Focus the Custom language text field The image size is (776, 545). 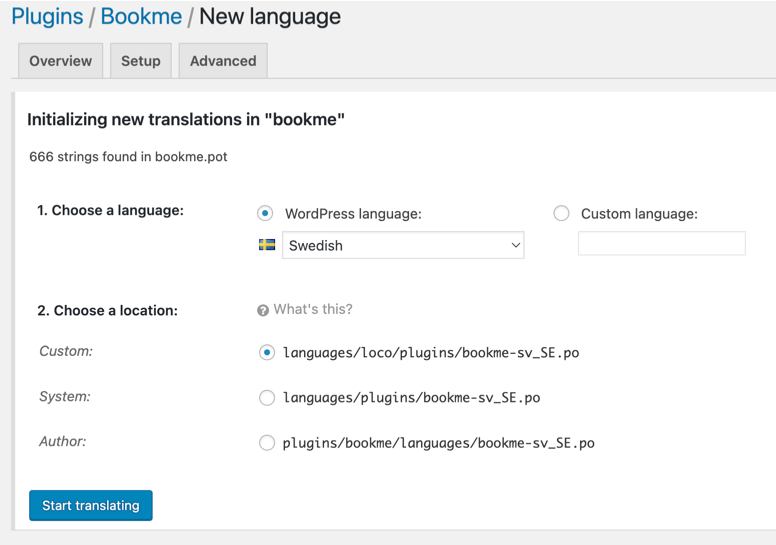[x=661, y=243]
